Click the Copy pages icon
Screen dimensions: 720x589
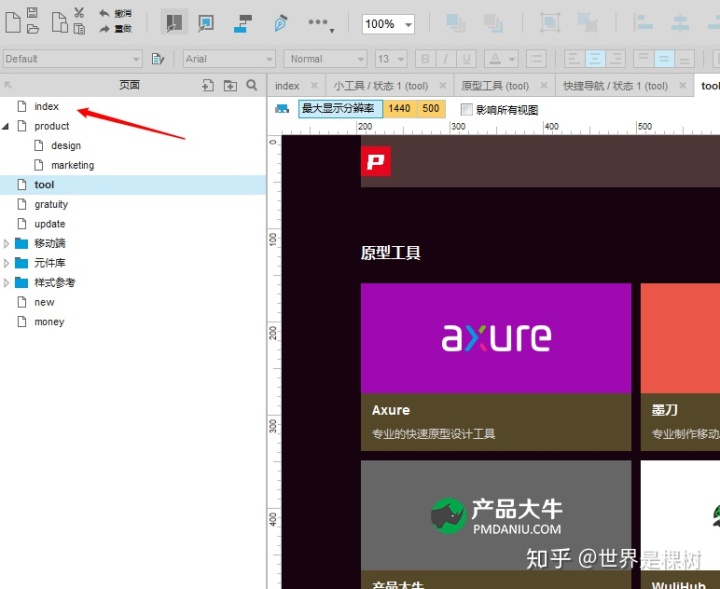point(60,22)
